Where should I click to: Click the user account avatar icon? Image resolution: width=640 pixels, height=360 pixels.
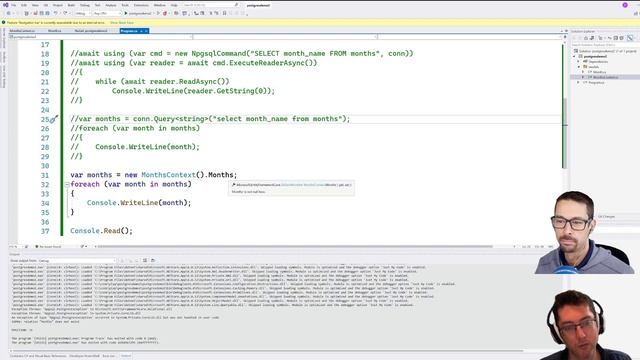pyautogui.click(x=625, y=5)
